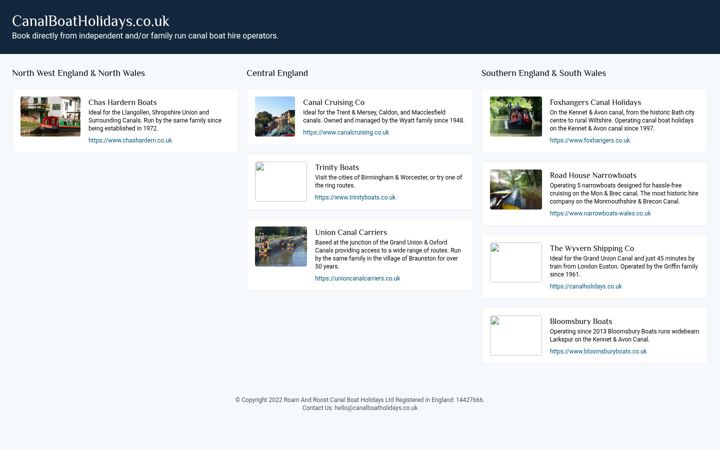
Task: Select the Union Canal Carriers thumbnail photo
Action: point(281,246)
